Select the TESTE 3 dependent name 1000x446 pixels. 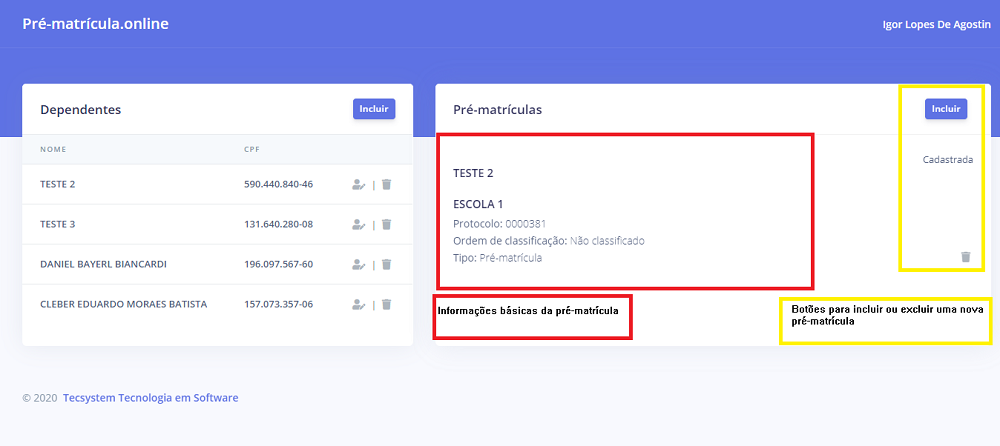[58, 224]
